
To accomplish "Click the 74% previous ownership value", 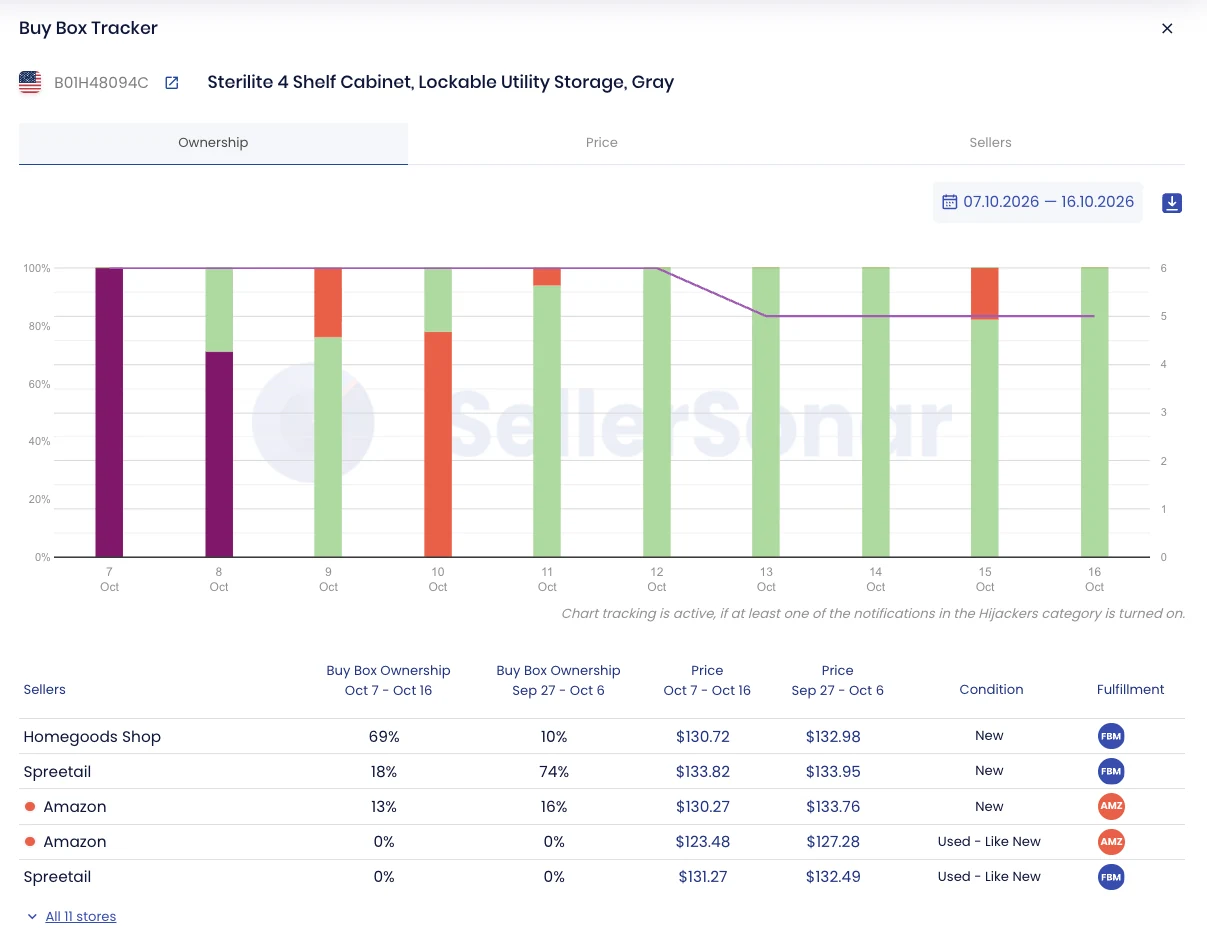I will (554, 772).
